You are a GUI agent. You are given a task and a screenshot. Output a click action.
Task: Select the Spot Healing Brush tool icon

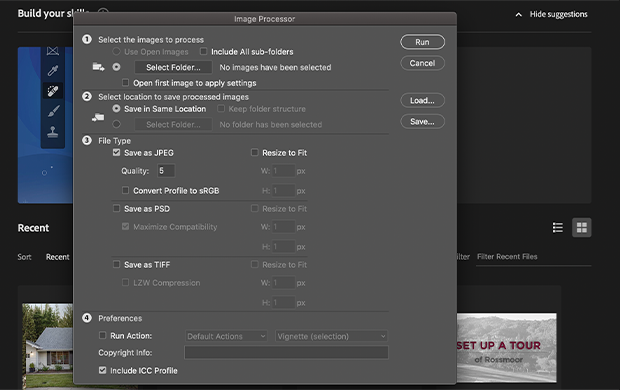point(53,91)
